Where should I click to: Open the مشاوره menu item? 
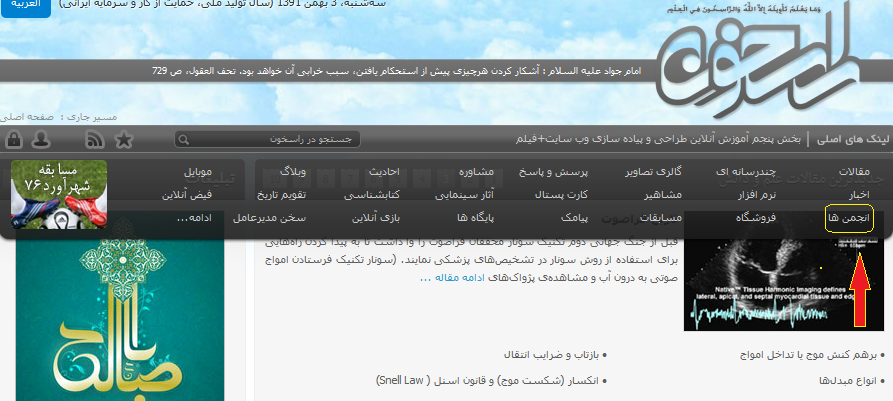click(x=476, y=171)
